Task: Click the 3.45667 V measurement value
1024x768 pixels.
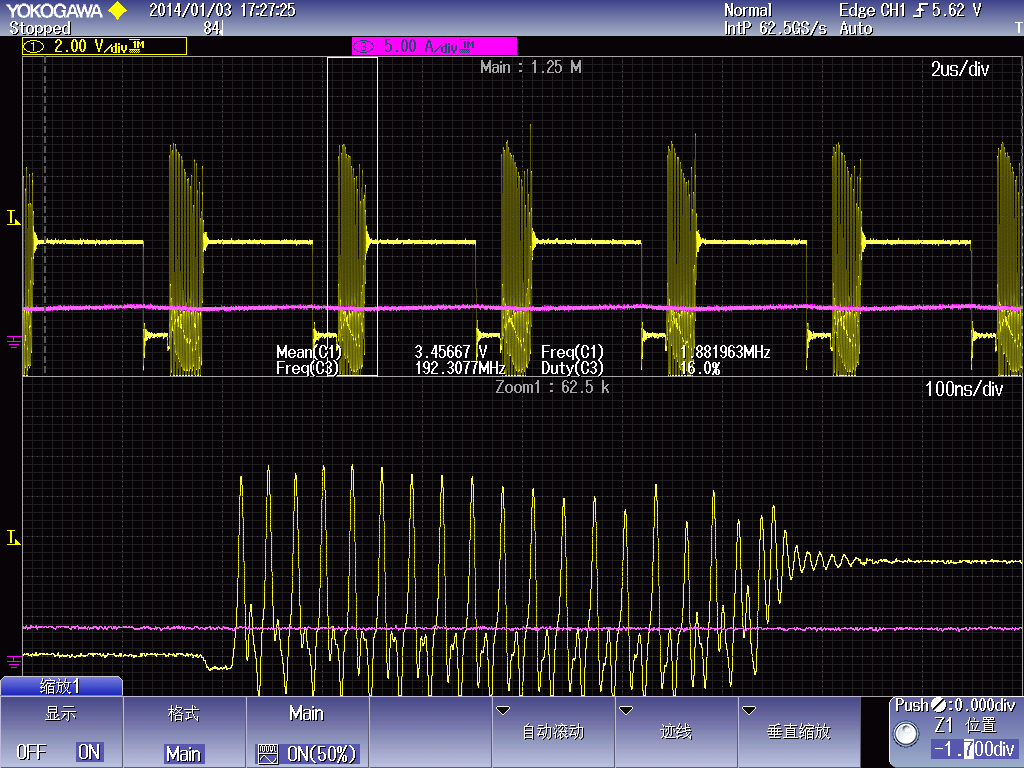Action: [451, 352]
